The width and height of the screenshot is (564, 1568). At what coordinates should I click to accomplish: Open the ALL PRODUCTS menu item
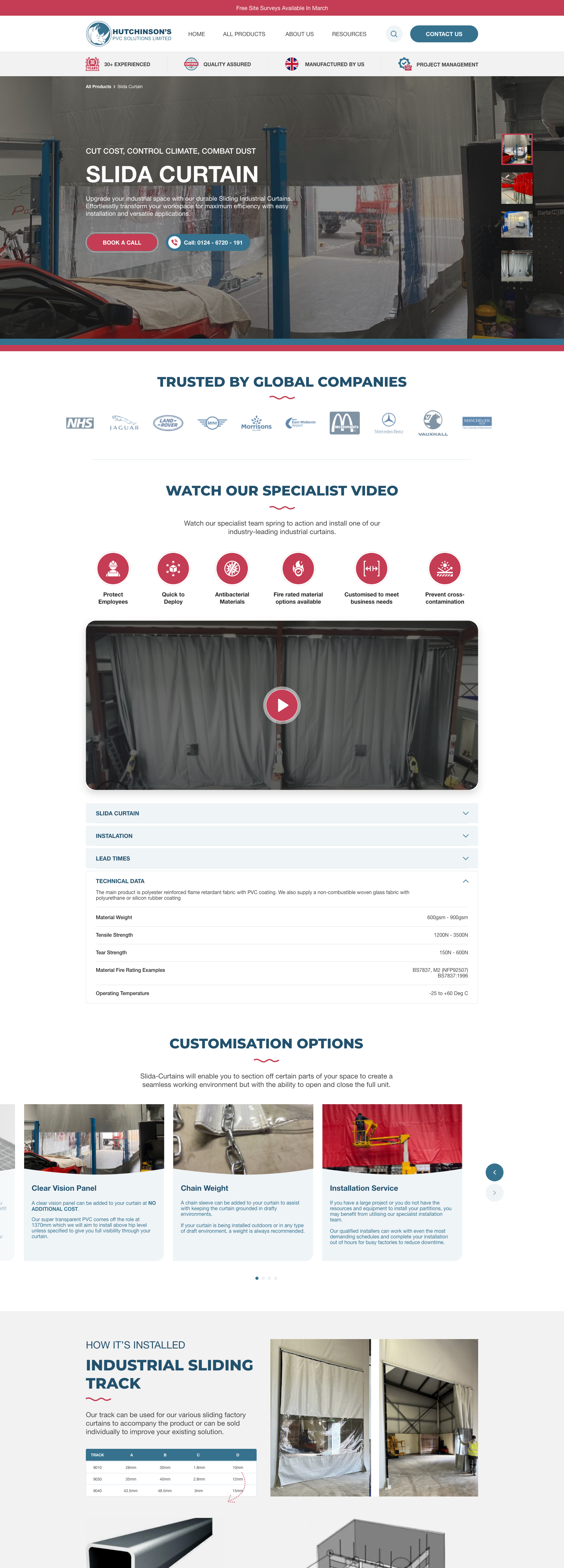(244, 34)
